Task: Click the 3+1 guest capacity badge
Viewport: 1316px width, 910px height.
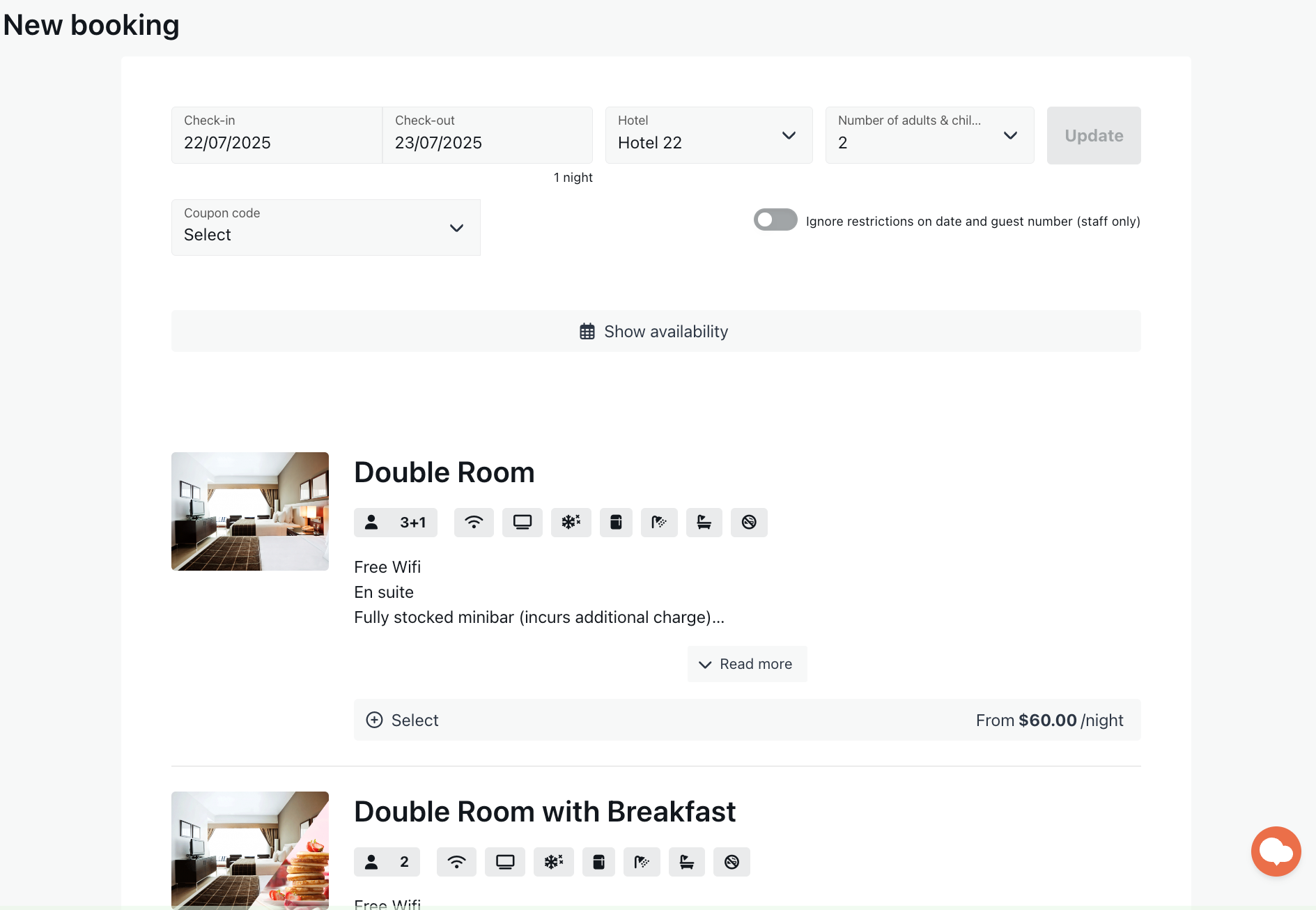Action: point(396,523)
